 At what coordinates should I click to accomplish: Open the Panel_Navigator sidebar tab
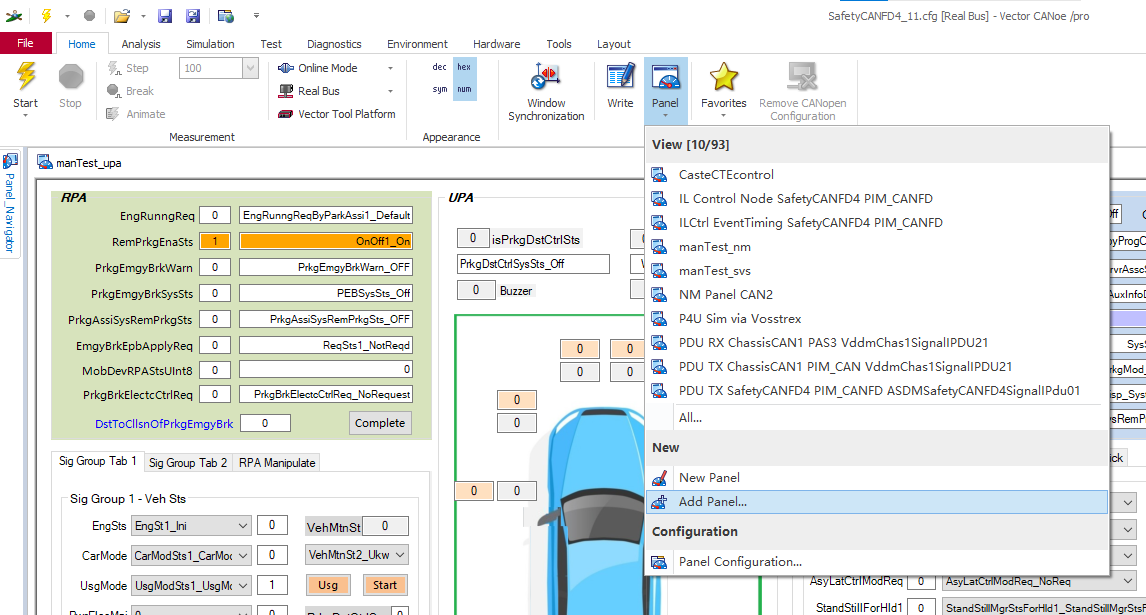click(x=10, y=203)
